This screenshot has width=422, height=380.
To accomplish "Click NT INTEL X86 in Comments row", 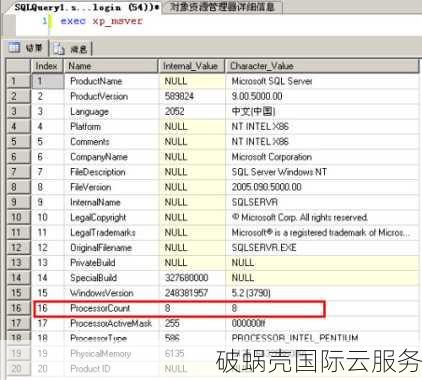I will pos(322,142).
